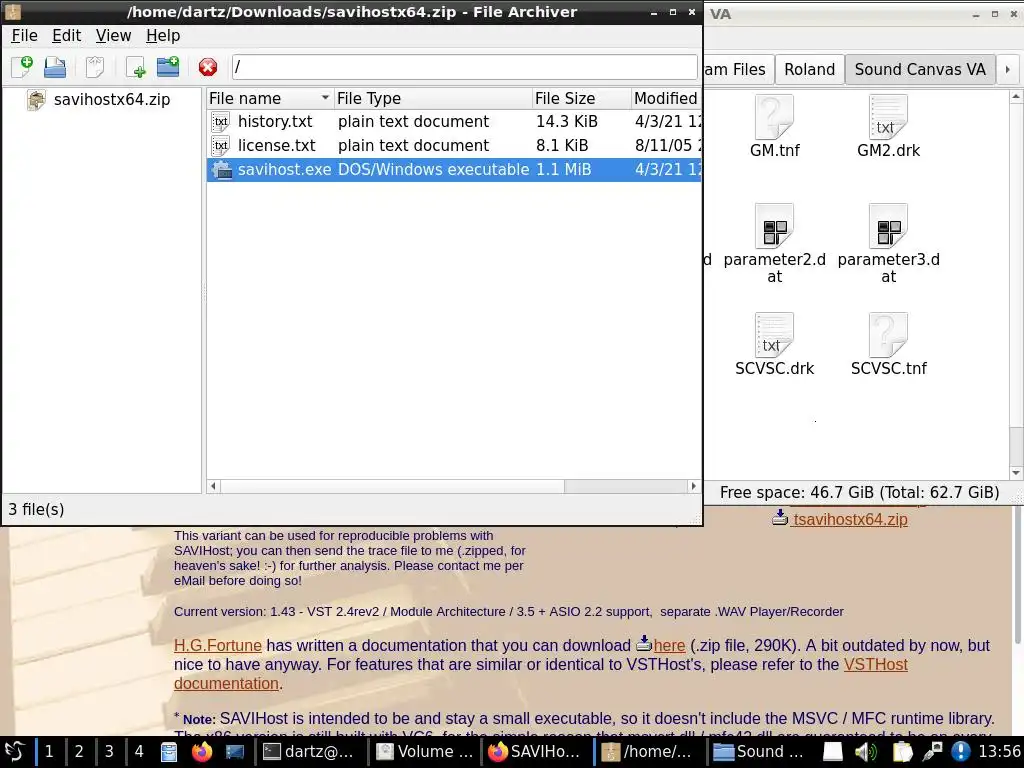Switch to workspace 2
Screen dimensions: 1024x768
(79, 752)
